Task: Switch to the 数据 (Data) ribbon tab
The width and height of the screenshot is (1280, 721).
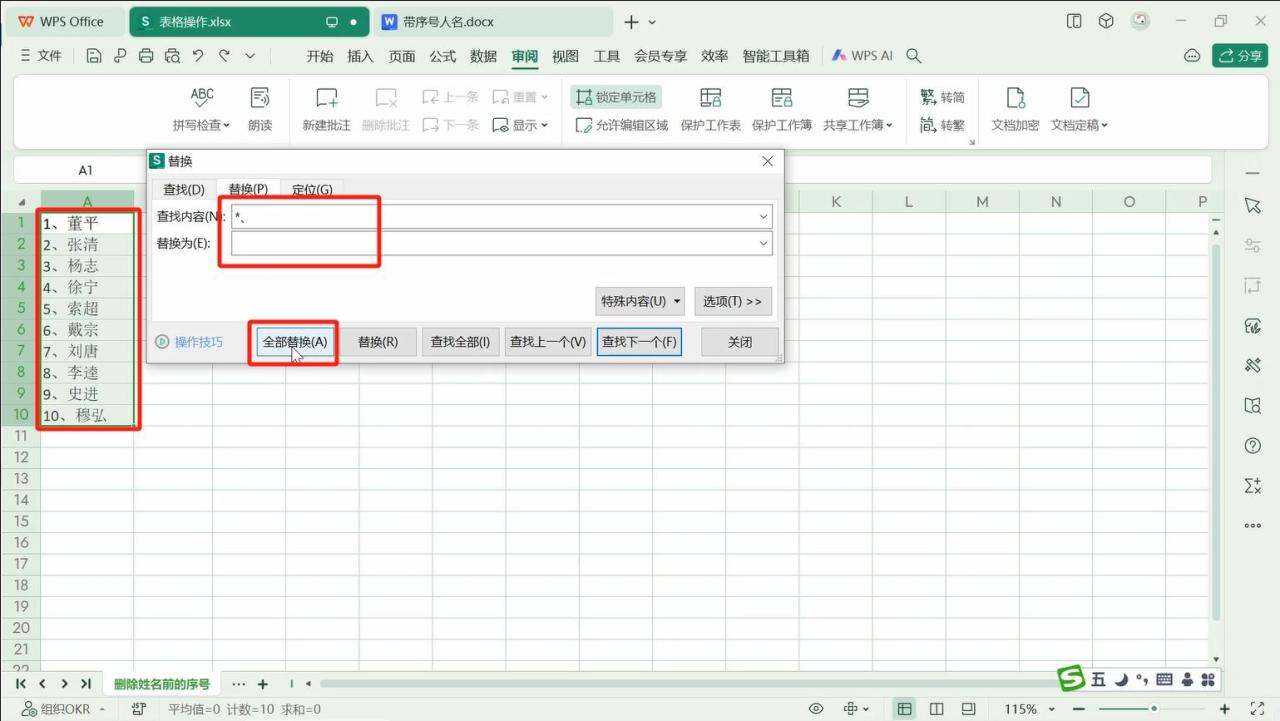Action: 484,56
